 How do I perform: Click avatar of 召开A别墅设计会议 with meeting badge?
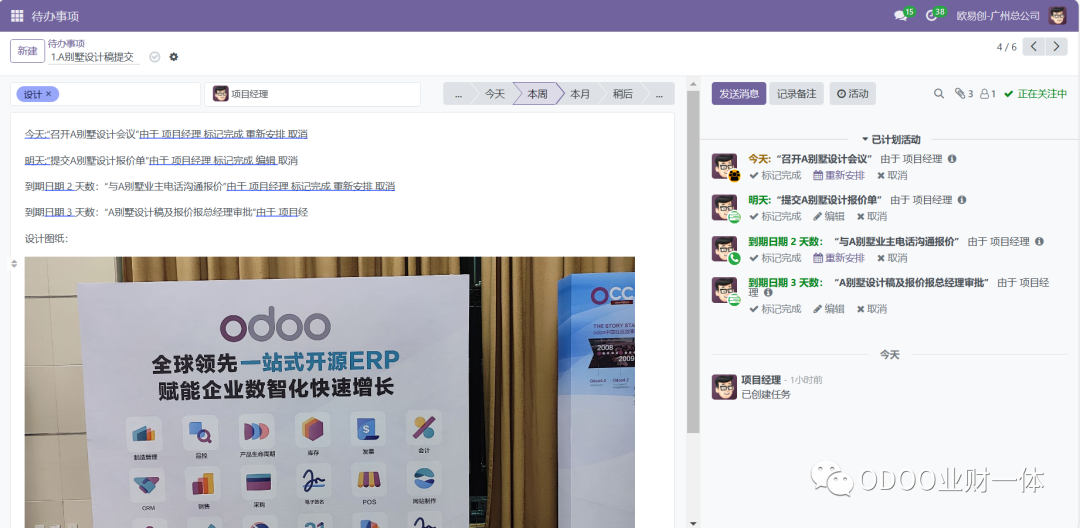coord(724,166)
